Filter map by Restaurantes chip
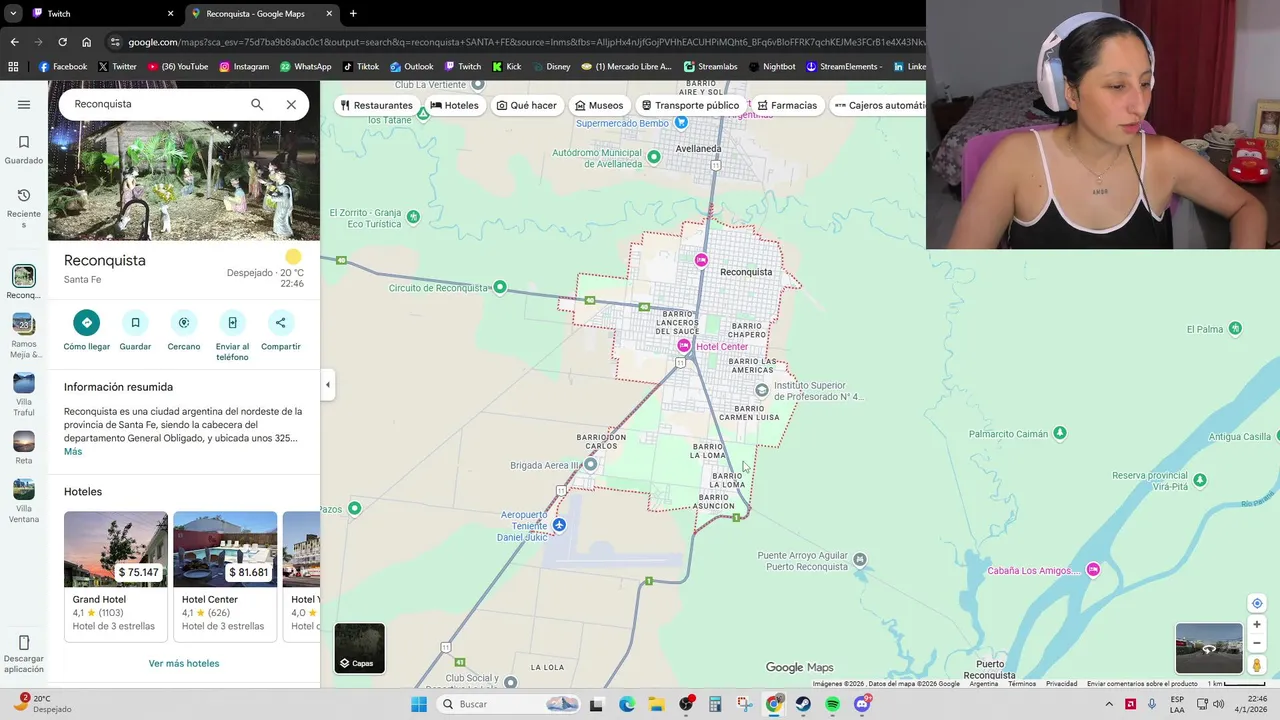The height and width of the screenshot is (720, 1280). (x=376, y=105)
